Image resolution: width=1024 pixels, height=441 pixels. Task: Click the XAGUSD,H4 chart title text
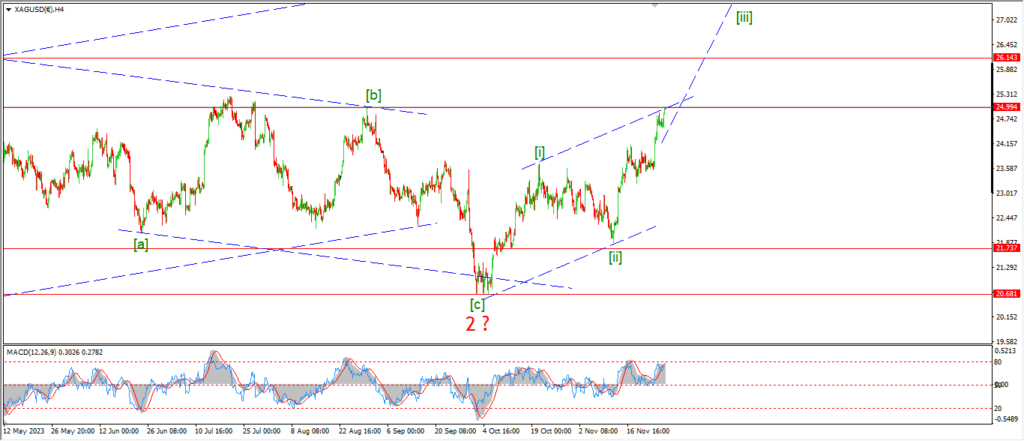coord(41,8)
